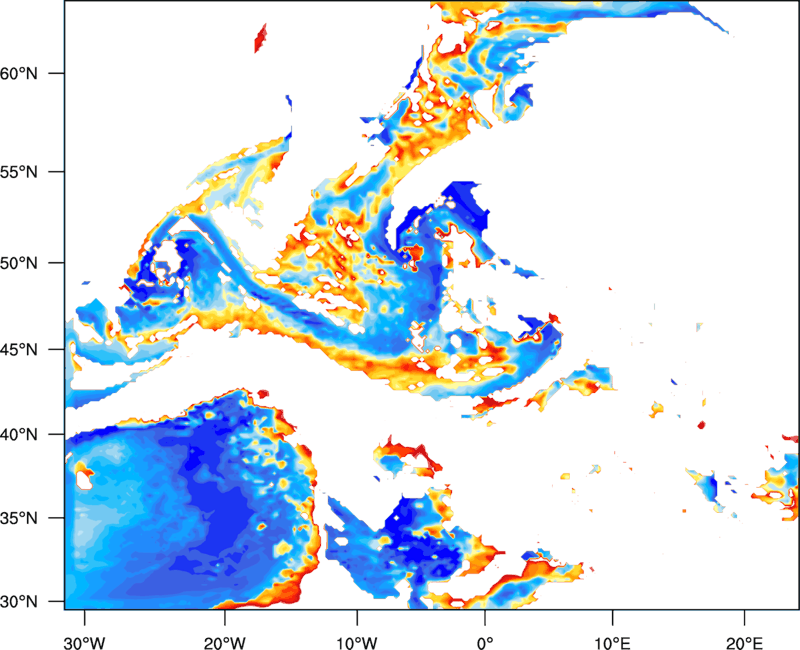
Task: Click the 10°E longitude label
Action: pos(612,643)
